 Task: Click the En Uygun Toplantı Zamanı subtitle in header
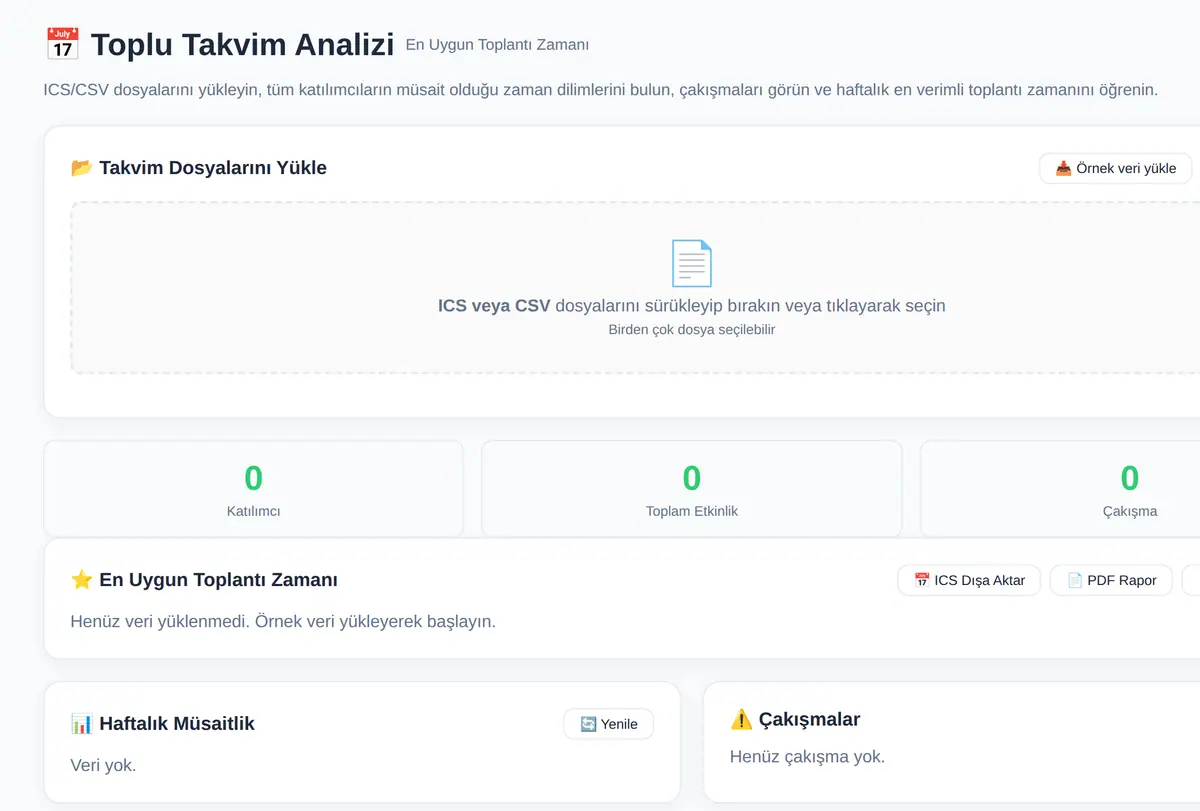click(497, 45)
